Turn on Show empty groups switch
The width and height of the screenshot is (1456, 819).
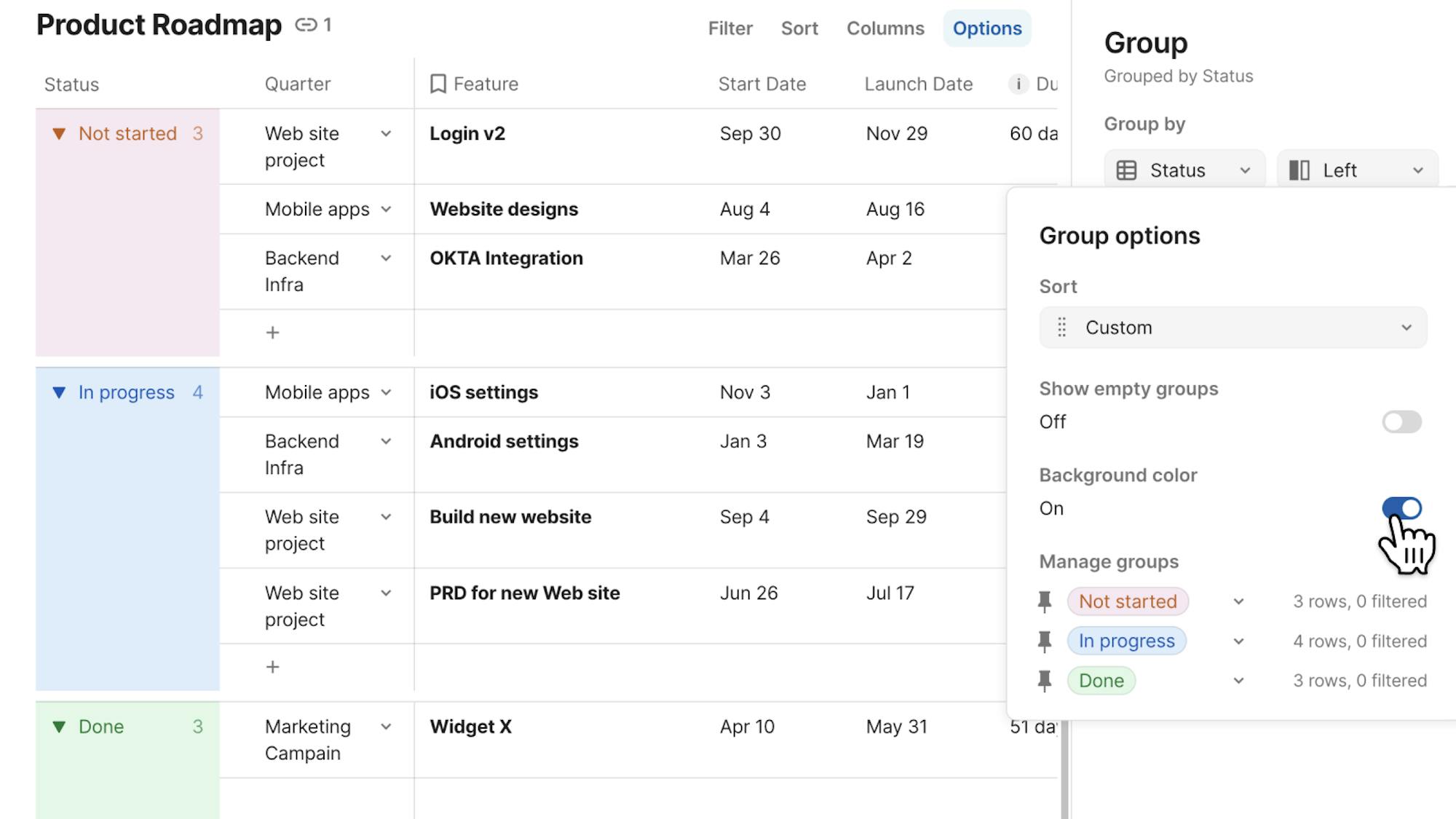pyautogui.click(x=1401, y=422)
